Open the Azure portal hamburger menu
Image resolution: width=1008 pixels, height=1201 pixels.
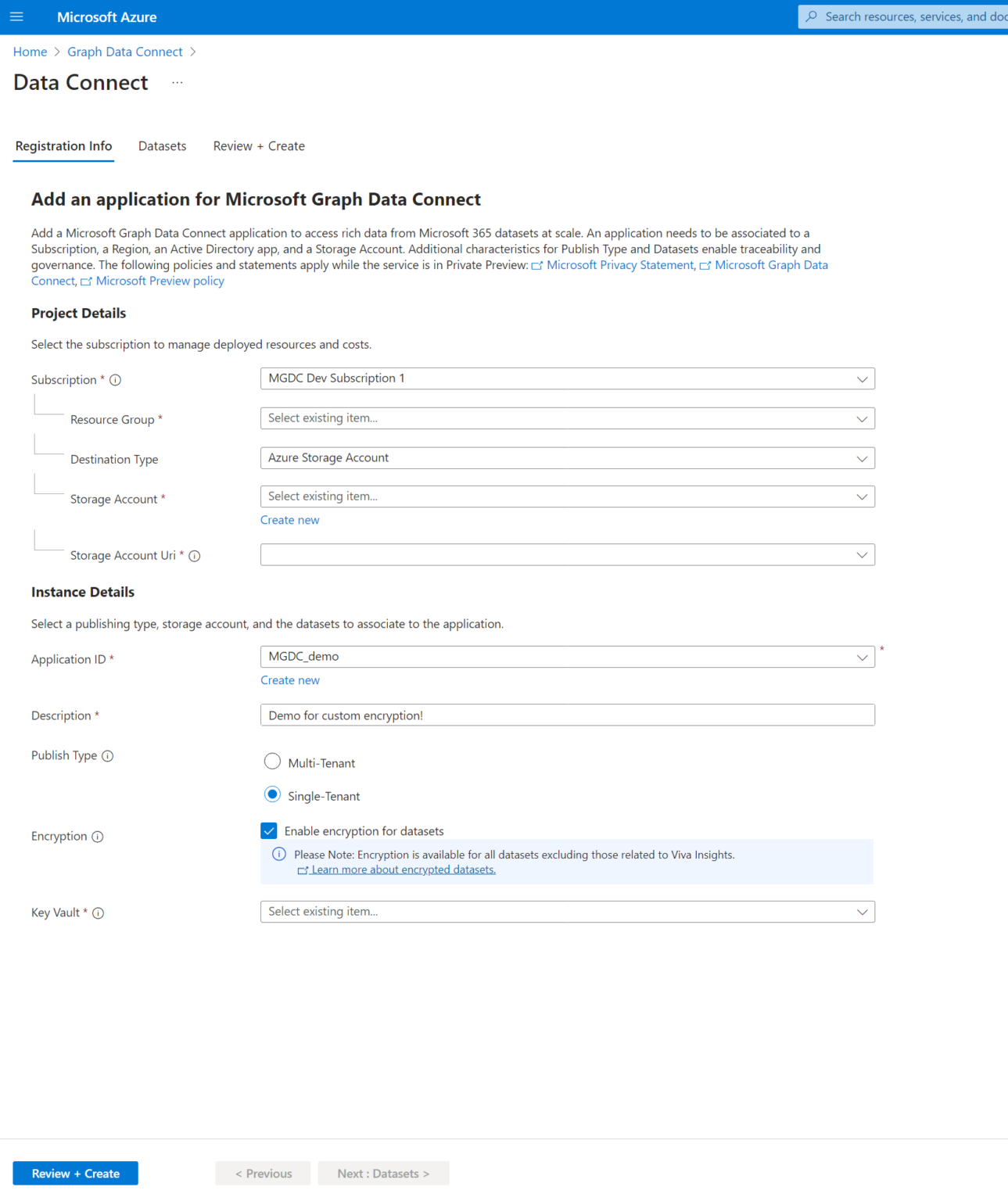pos(16,16)
